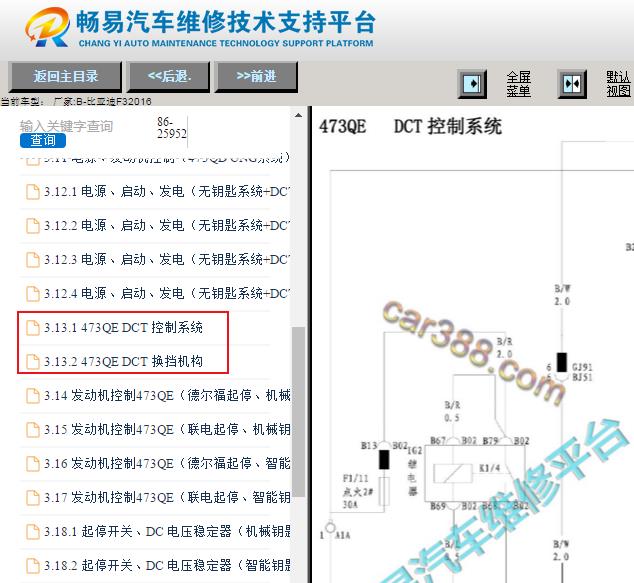
Task: Click document icon of 3.15 row
Action: [33, 430]
